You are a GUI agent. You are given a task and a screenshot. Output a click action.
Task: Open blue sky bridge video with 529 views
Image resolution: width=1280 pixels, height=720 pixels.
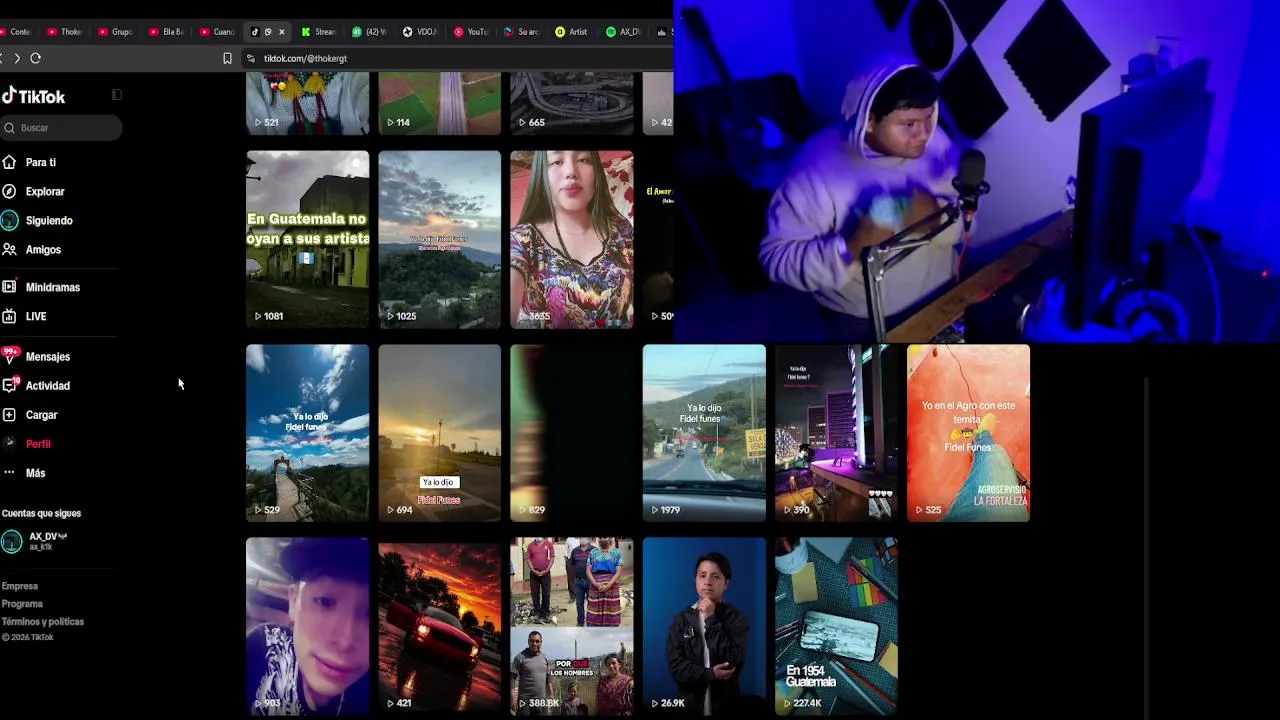[x=308, y=433]
